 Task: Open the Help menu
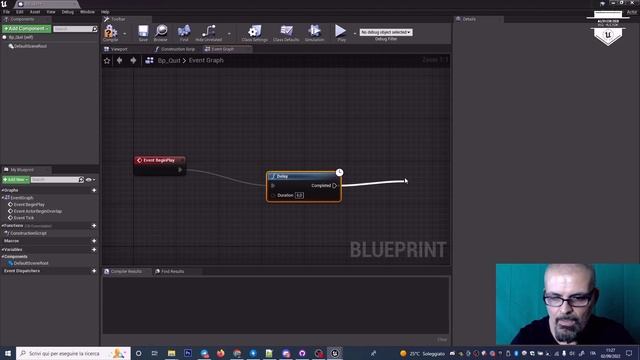click(105, 12)
